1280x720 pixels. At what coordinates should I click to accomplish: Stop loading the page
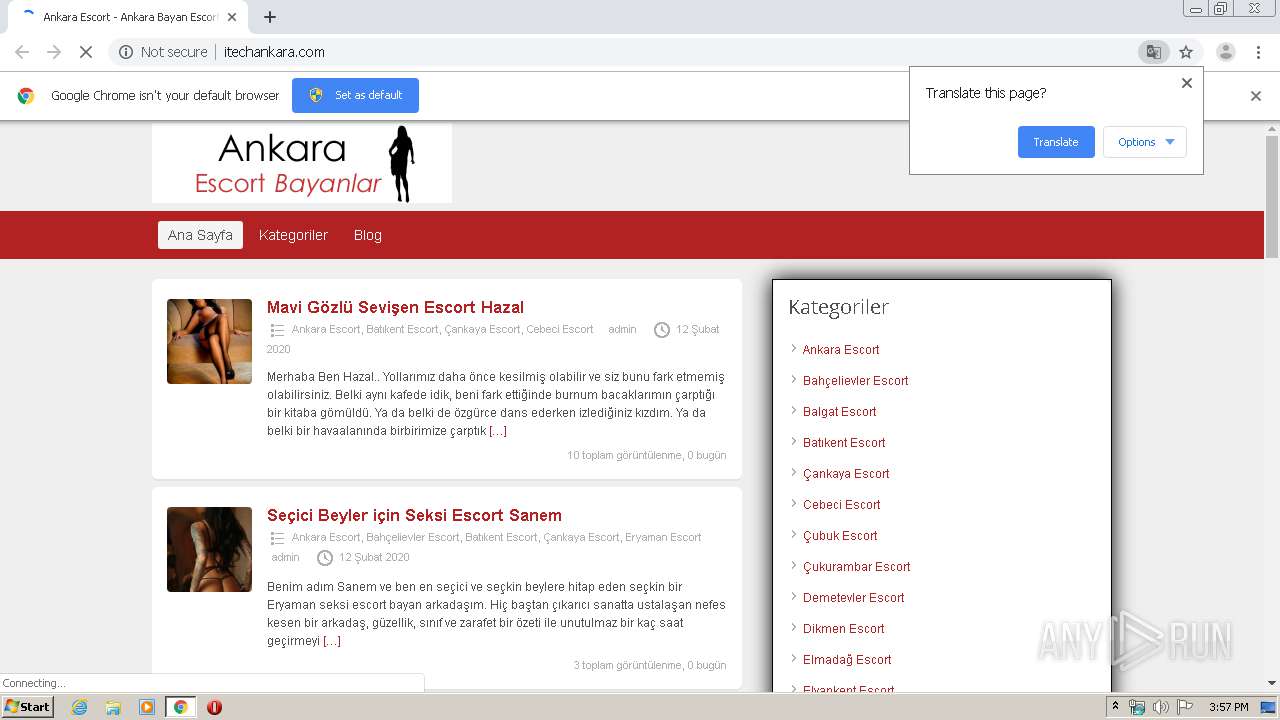click(x=86, y=52)
